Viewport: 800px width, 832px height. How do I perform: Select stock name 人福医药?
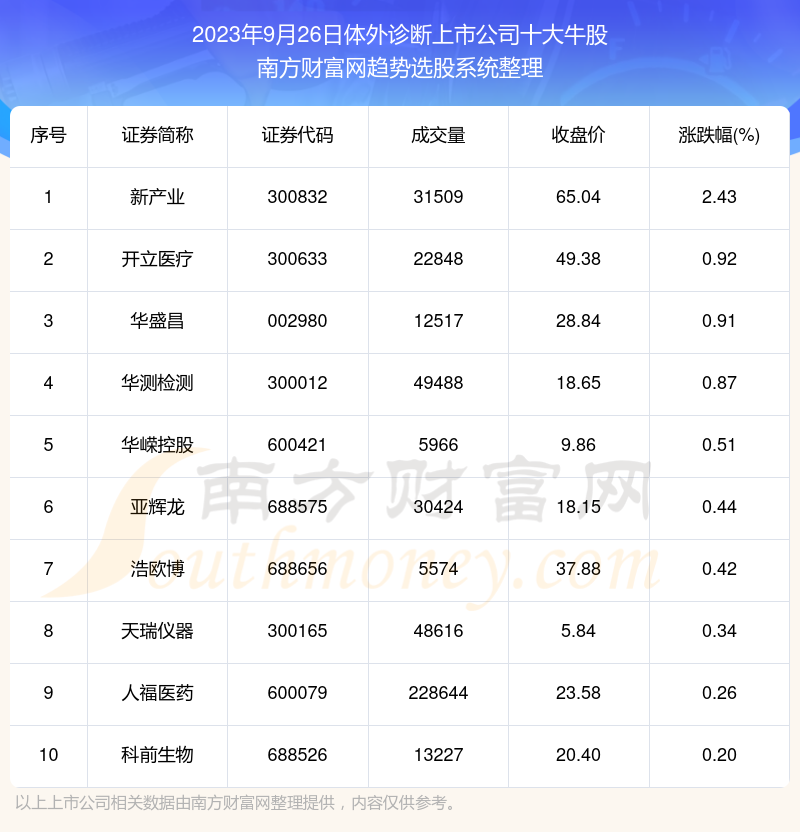click(x=157, y=693)
